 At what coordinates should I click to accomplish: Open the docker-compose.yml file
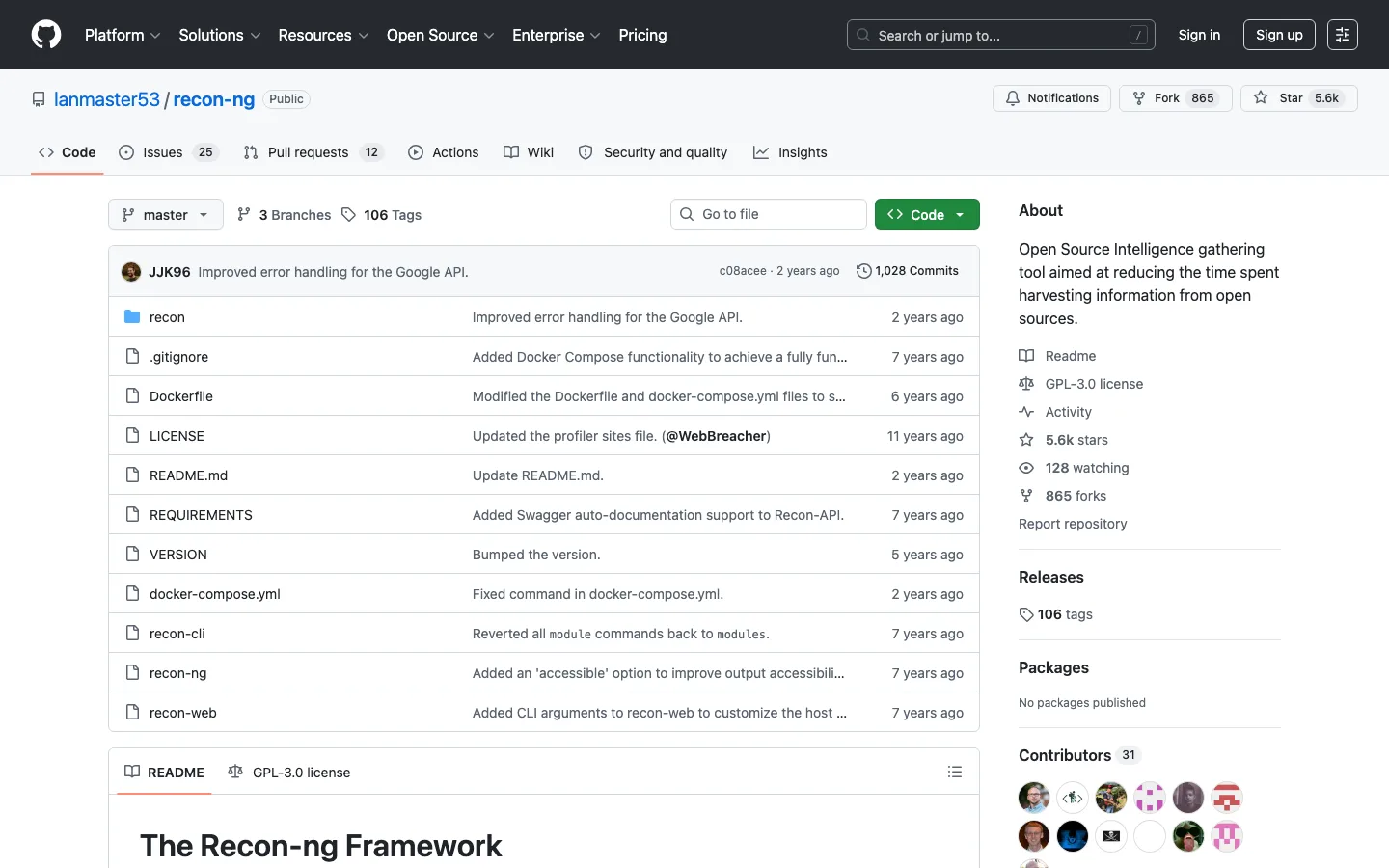215,594
